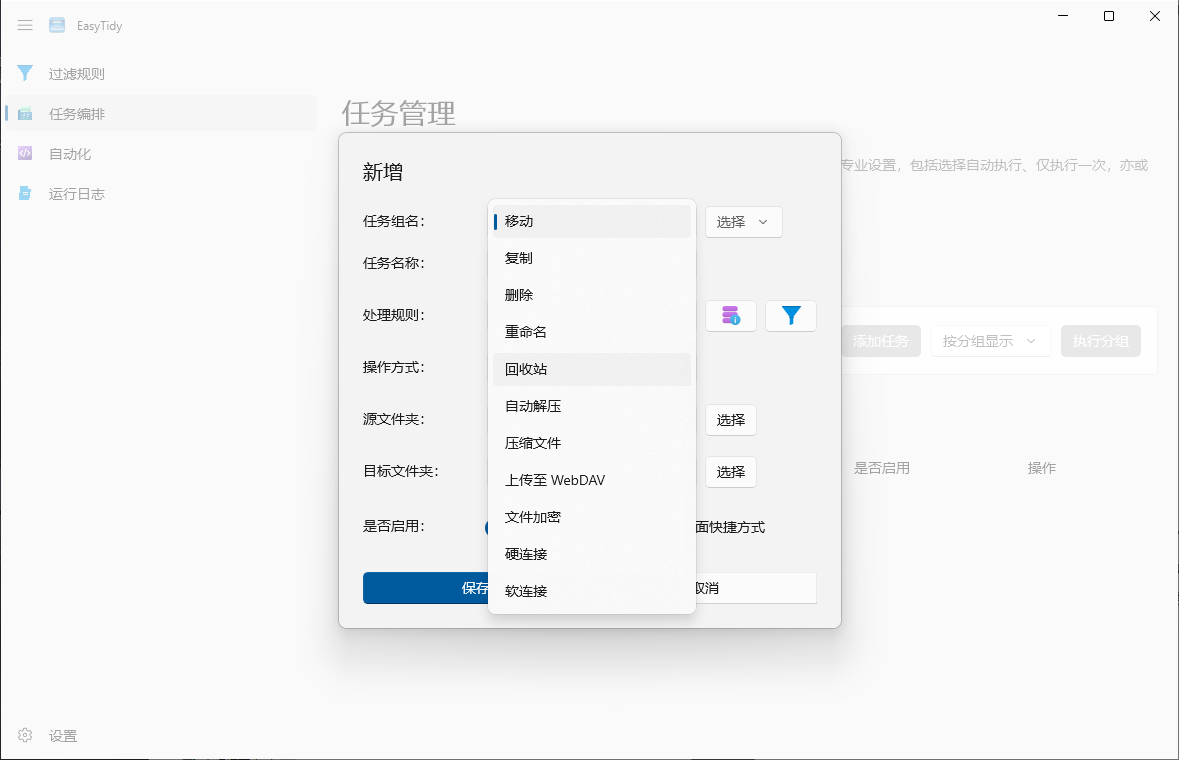Select the 过滤规则 filter icon in sidebar
This screenshot has width=1179, height=760.
24,73
